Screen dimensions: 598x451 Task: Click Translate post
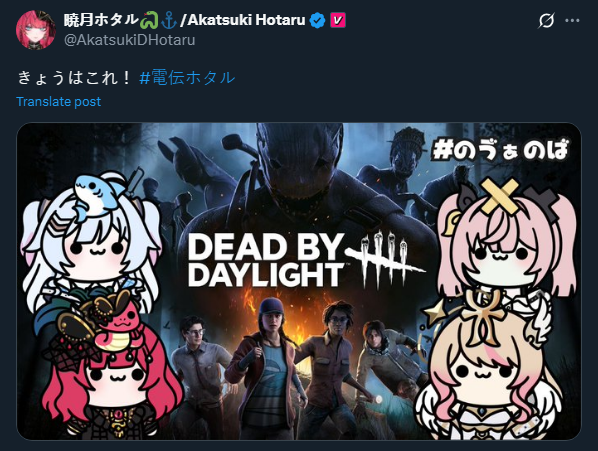tap(58, 101)
